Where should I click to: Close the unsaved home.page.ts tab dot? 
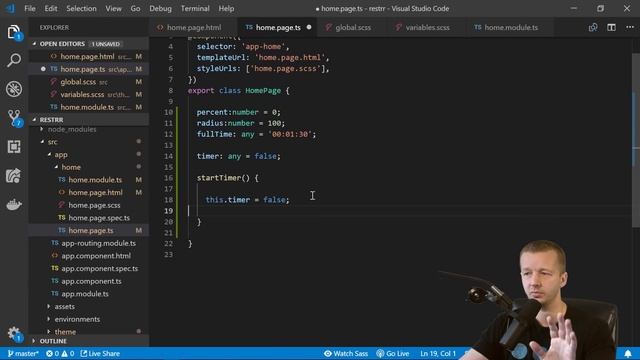(309, 27)
